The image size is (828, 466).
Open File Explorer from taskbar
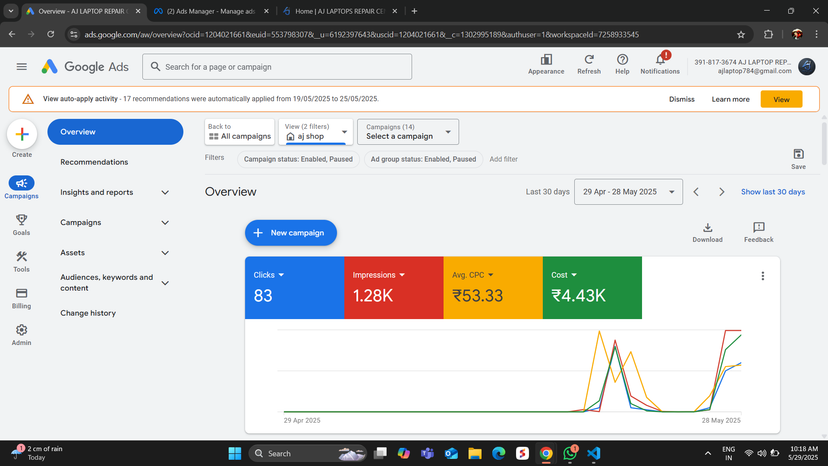[475, 453]
